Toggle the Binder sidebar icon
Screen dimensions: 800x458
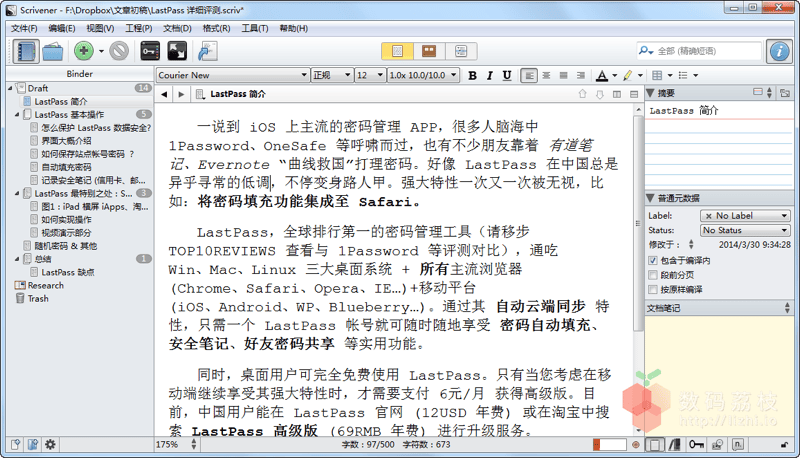tap(26, 51)
